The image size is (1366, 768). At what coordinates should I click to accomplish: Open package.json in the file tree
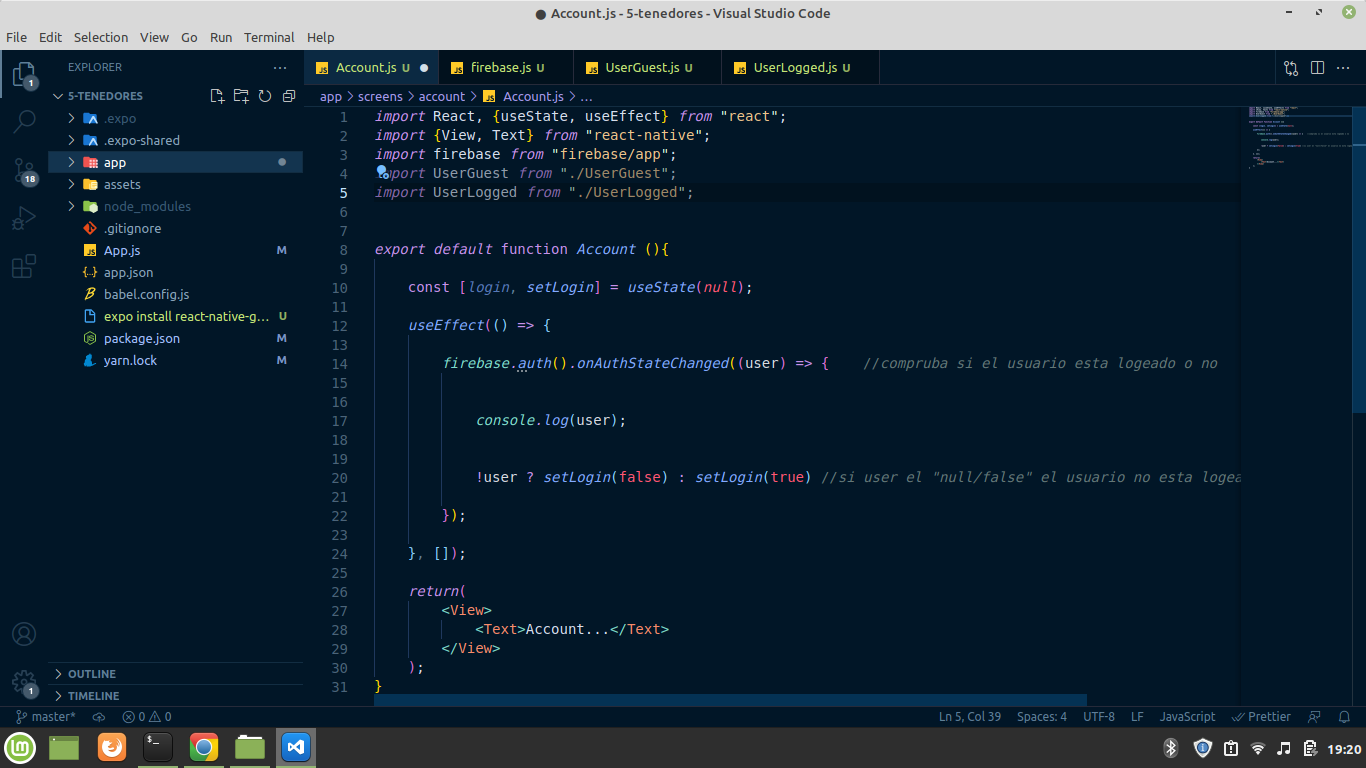(x=175, y=338)
